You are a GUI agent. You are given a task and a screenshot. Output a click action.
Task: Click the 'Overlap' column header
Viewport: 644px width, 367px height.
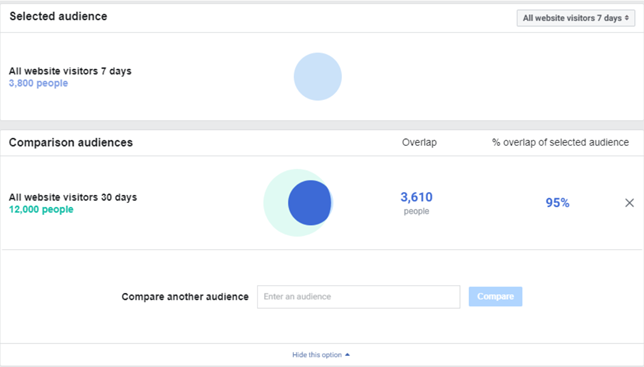click(x=419, y=142)
